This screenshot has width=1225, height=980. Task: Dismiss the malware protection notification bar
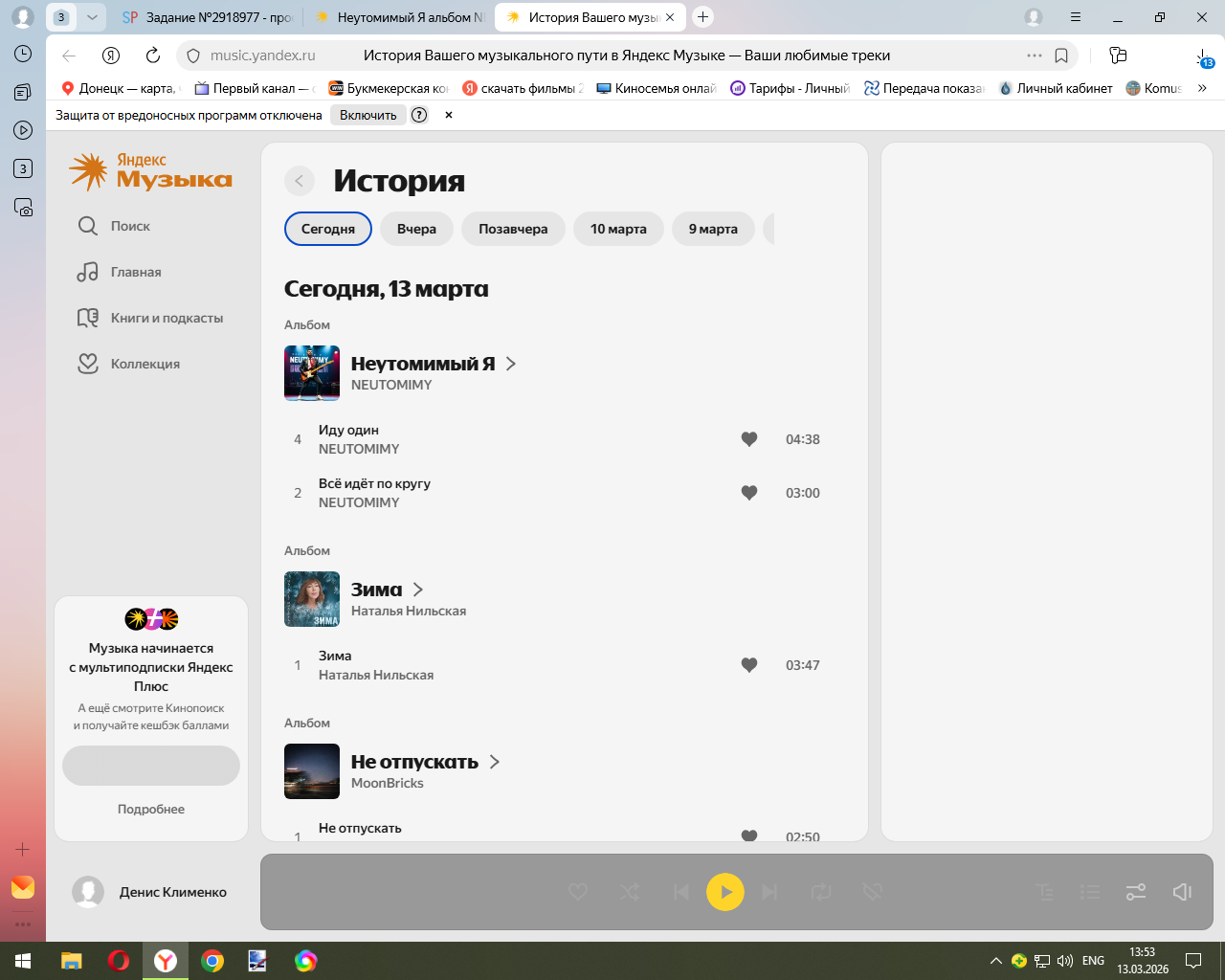coord(449,115)
